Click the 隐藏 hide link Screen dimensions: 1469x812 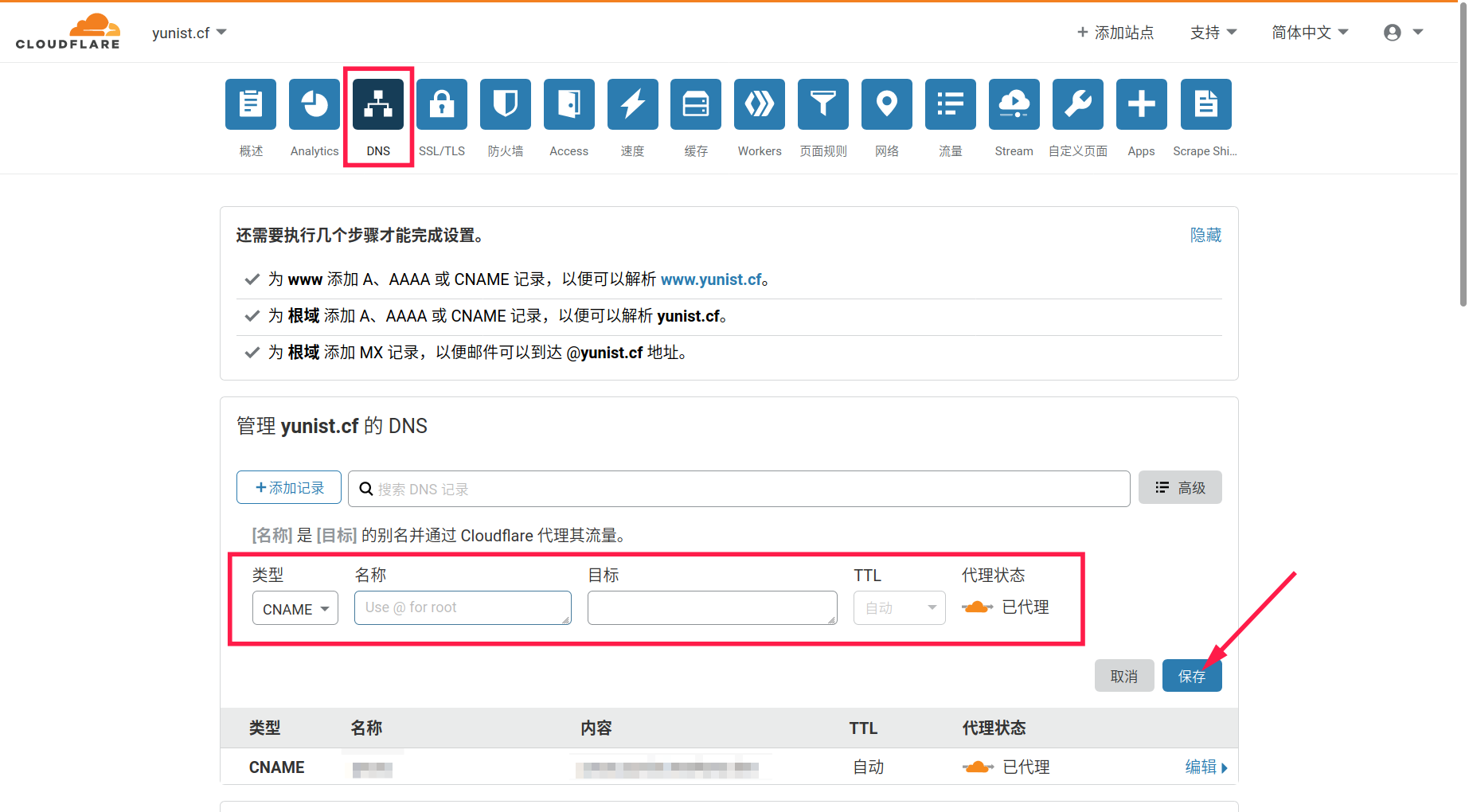(x=1205, y=235)
